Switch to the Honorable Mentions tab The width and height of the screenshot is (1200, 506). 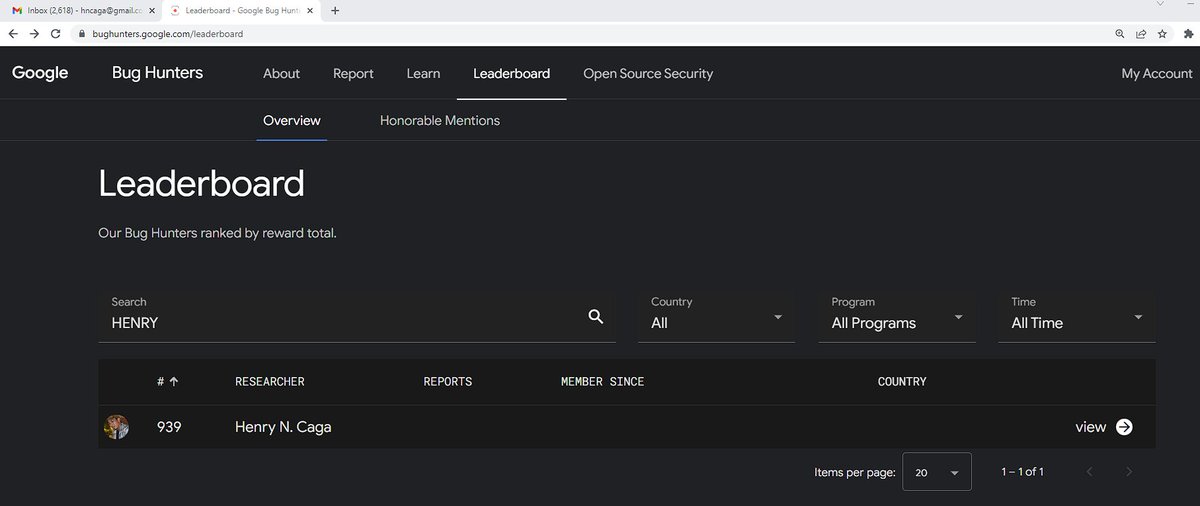coord(440,120)
